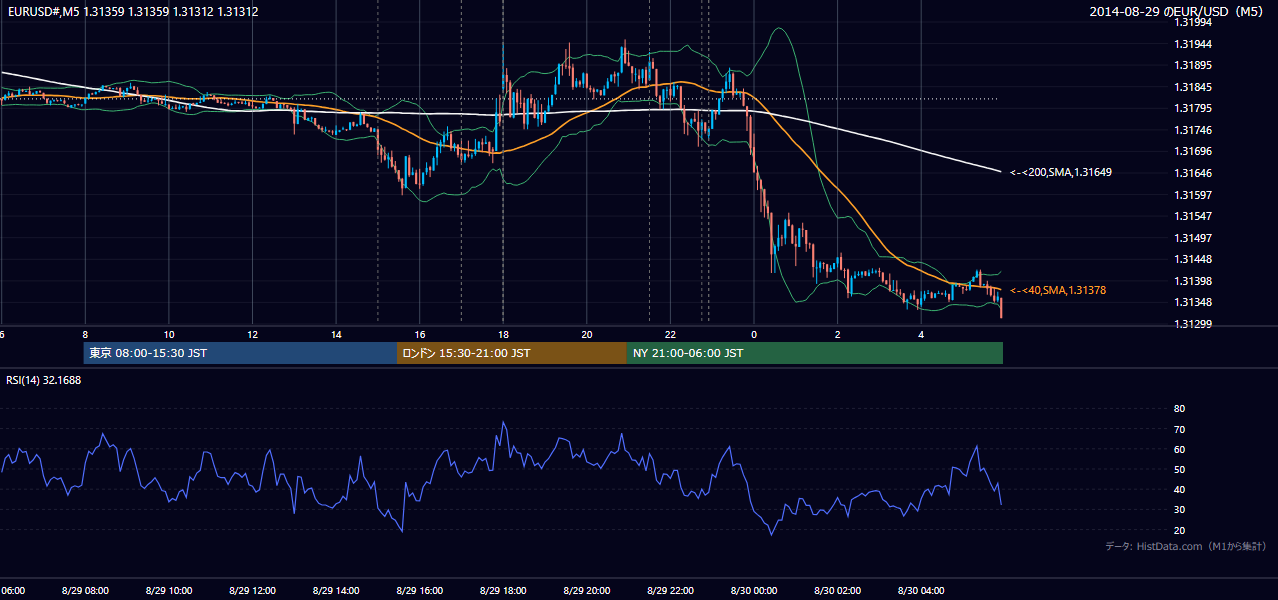Click RSI scale value 60
Image resolution: width=1278 pixels, height=600 pixels.
1179,449
